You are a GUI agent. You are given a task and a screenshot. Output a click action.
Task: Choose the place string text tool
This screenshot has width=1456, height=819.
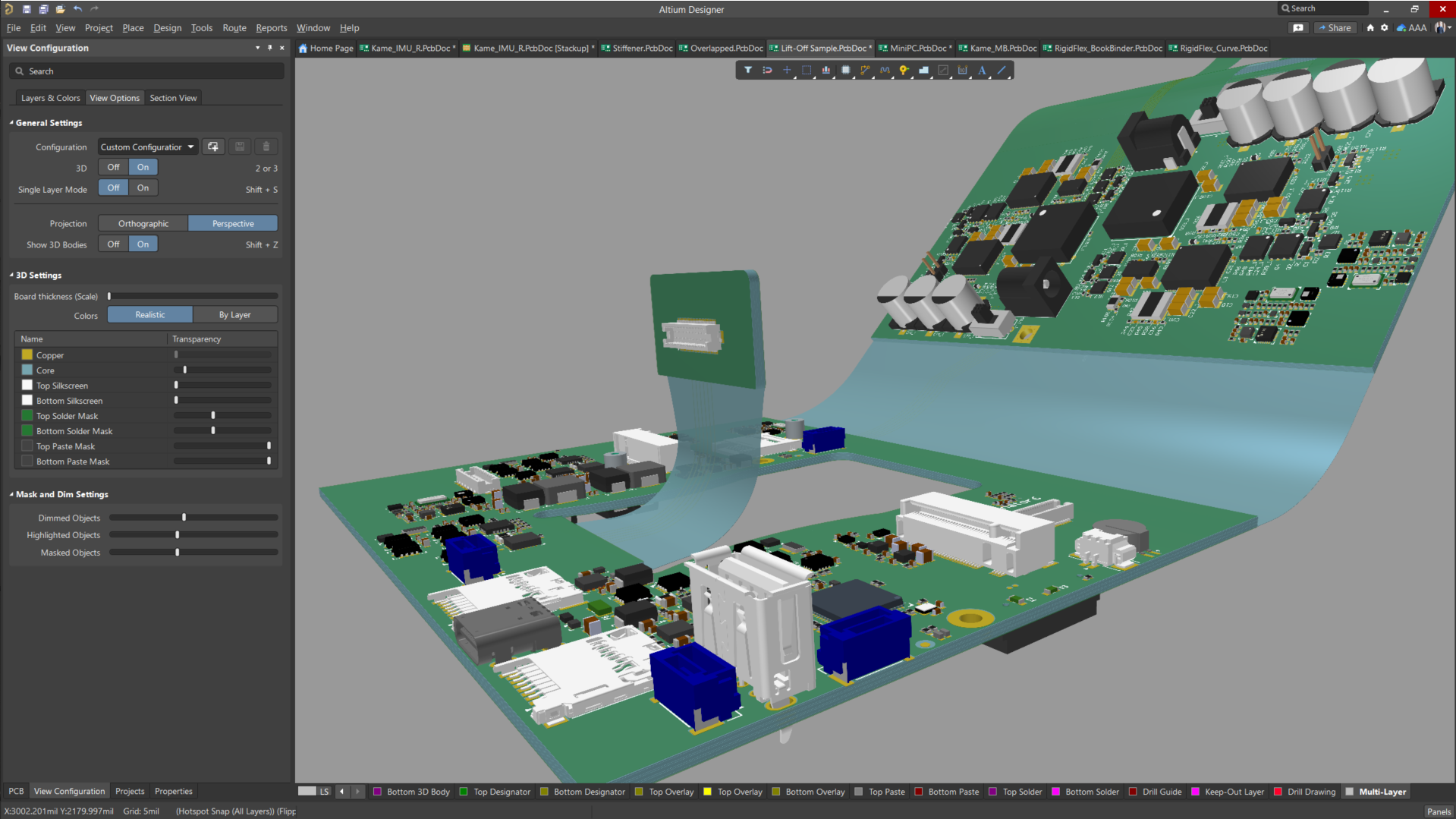981,70
